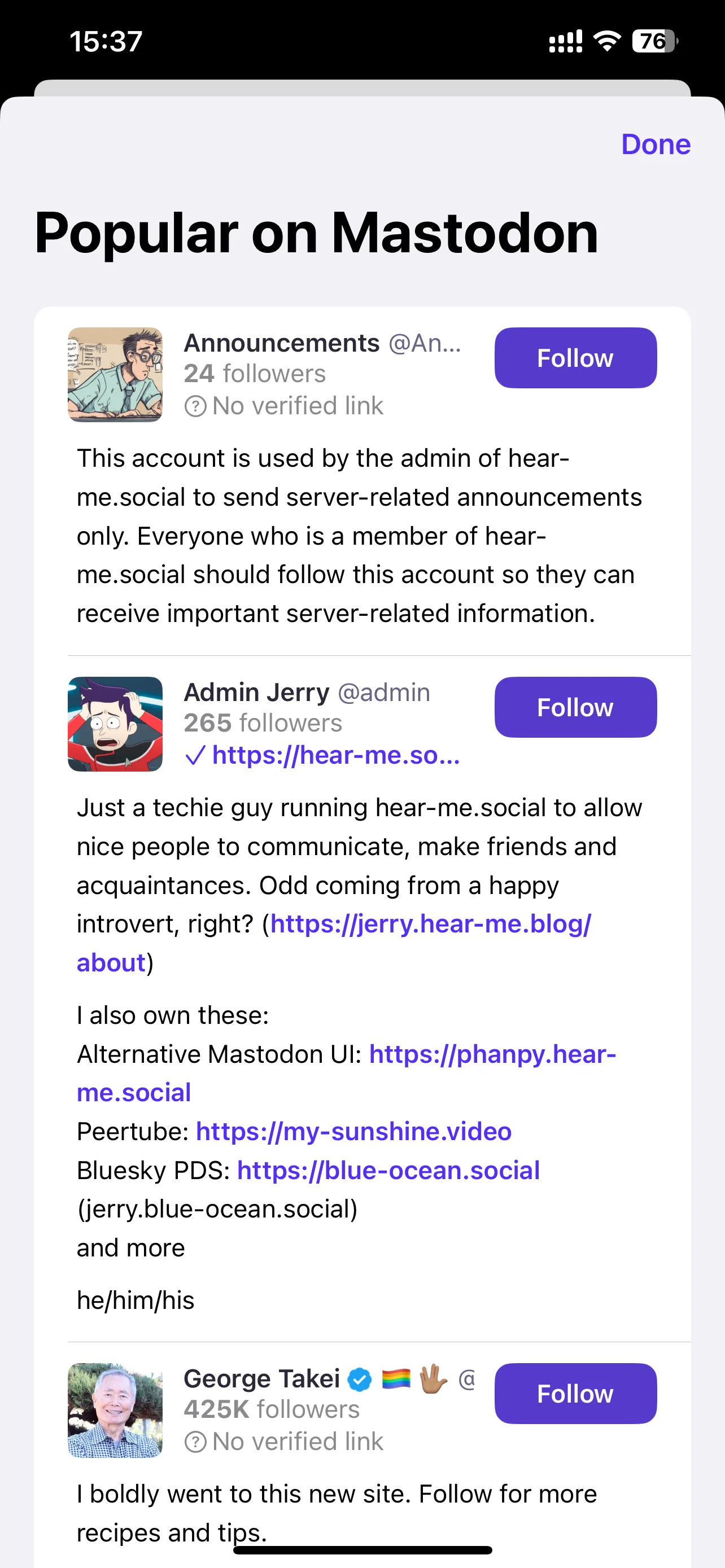Tap the question mark icon under George Takei
The height and width of the screenshot is (1568, 725).
(x=195, y=1442)
